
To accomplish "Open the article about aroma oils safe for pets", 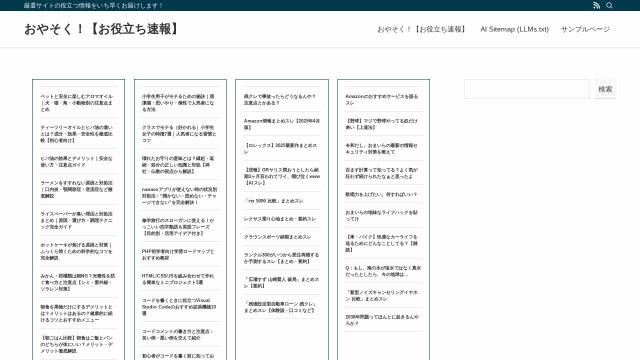I will (76, 103).
